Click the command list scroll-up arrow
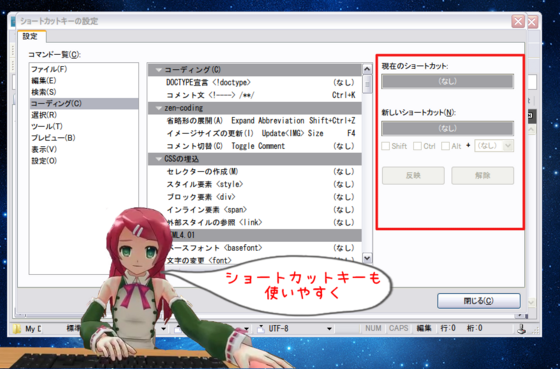Image resolution: width=560 pixels, height=369 pixels. 367,69
